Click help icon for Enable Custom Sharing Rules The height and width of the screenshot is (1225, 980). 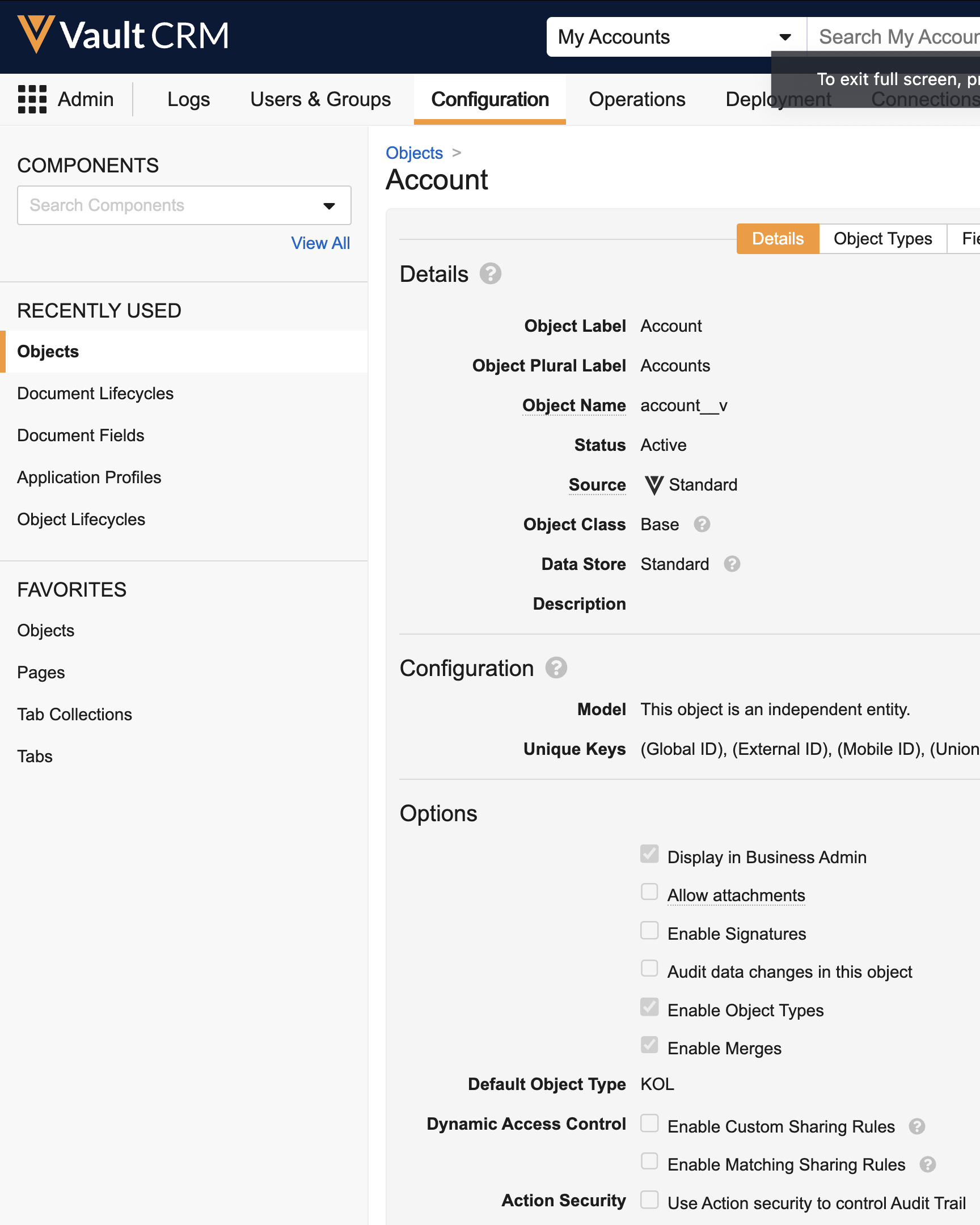(916, 1126)
